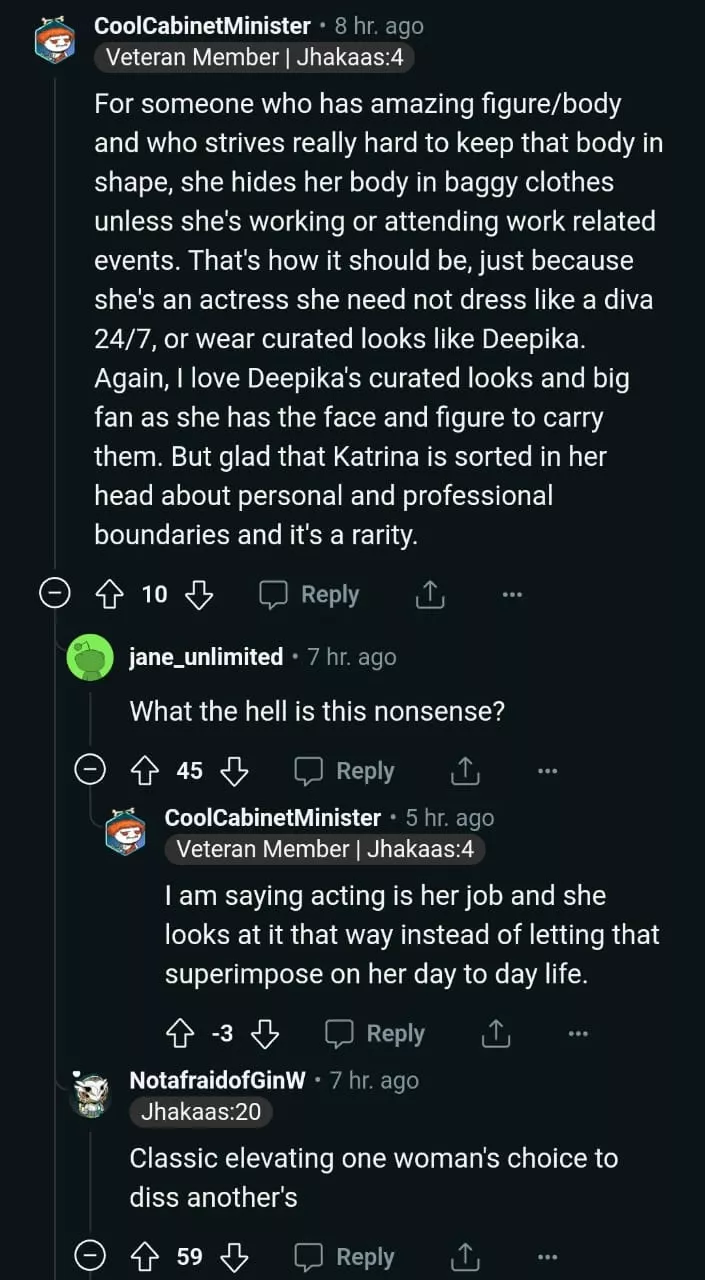This screenshot has width=705, height=1280.
Task: Open more options for the 10-point comment
Action: 512,595
